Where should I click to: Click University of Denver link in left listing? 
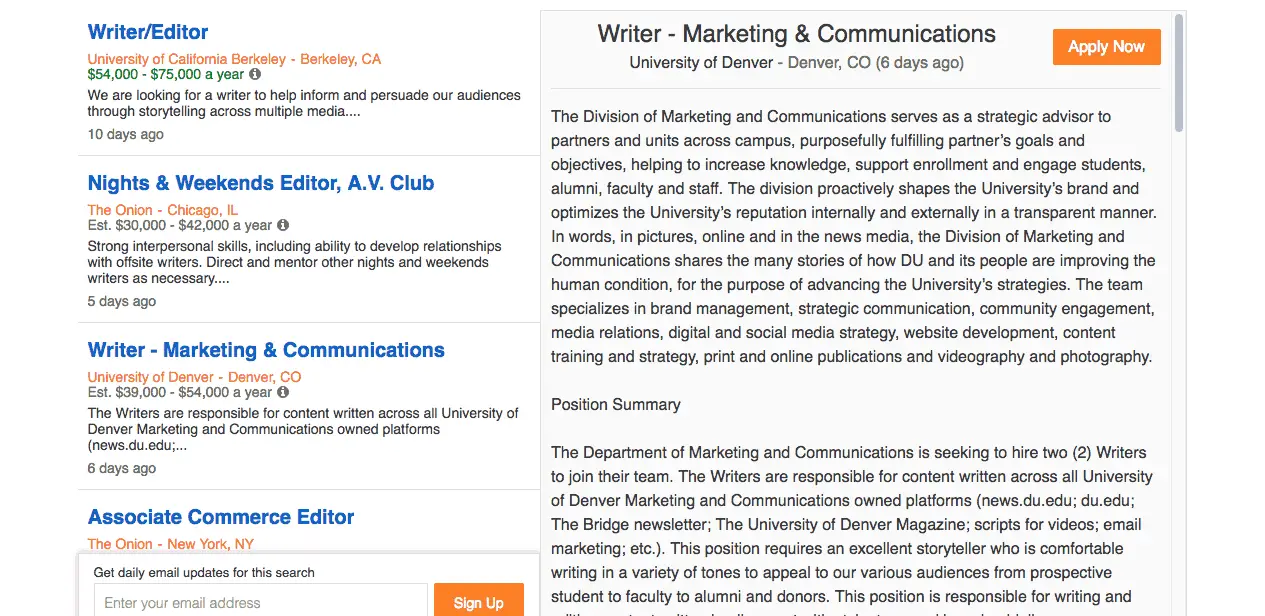(151, 377)
